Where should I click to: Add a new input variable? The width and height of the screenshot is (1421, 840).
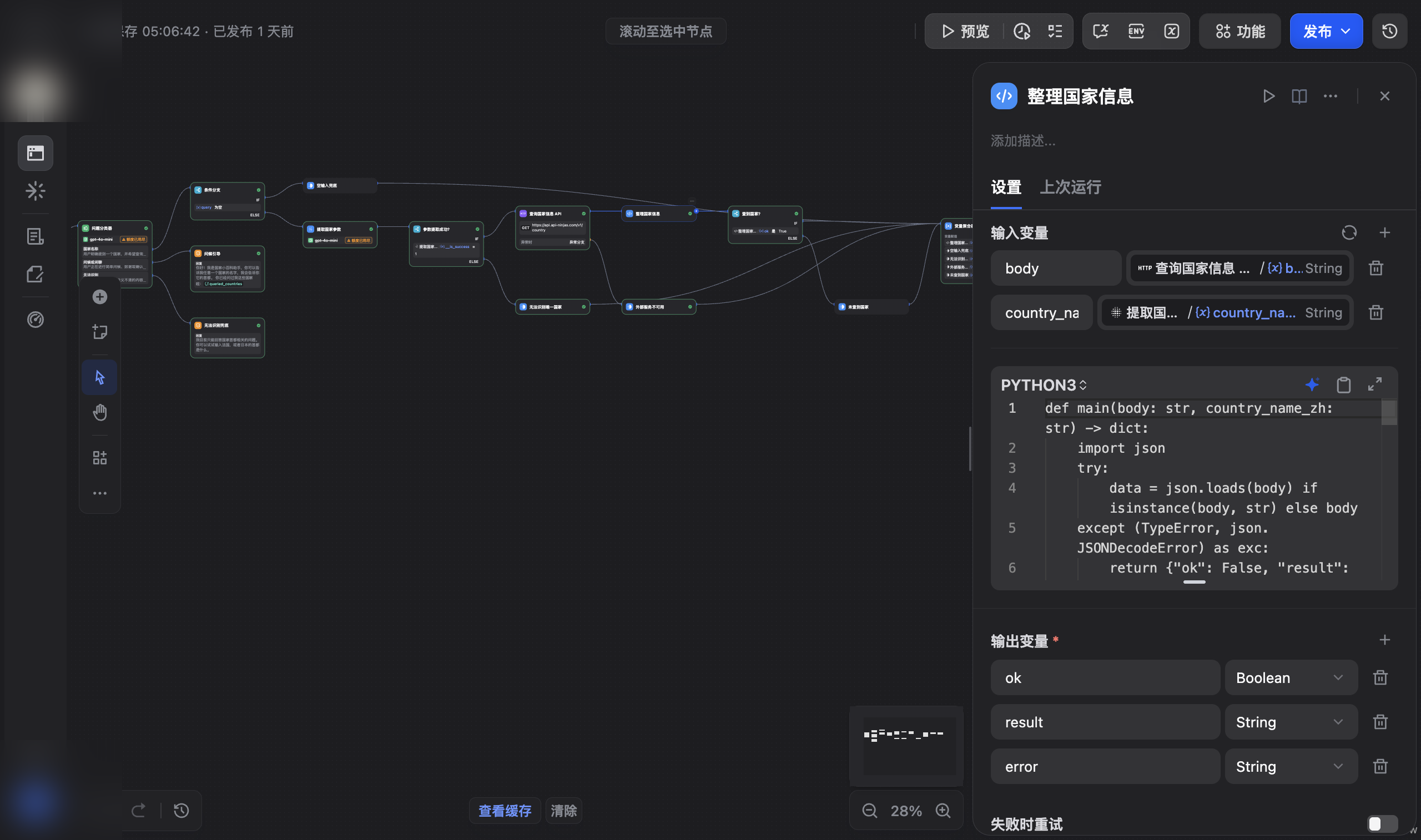[1385, 232]
